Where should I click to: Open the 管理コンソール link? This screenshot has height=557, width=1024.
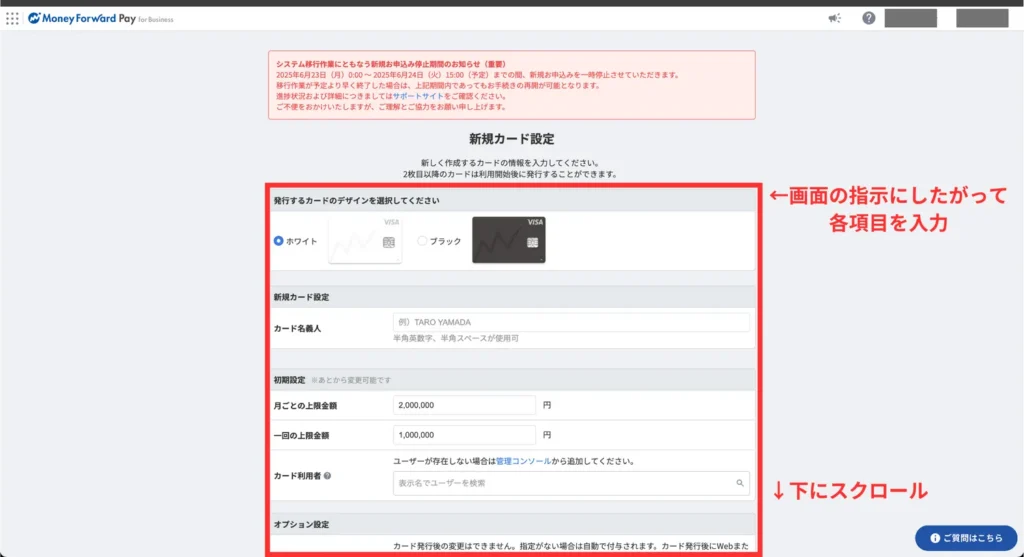[523, 461]
